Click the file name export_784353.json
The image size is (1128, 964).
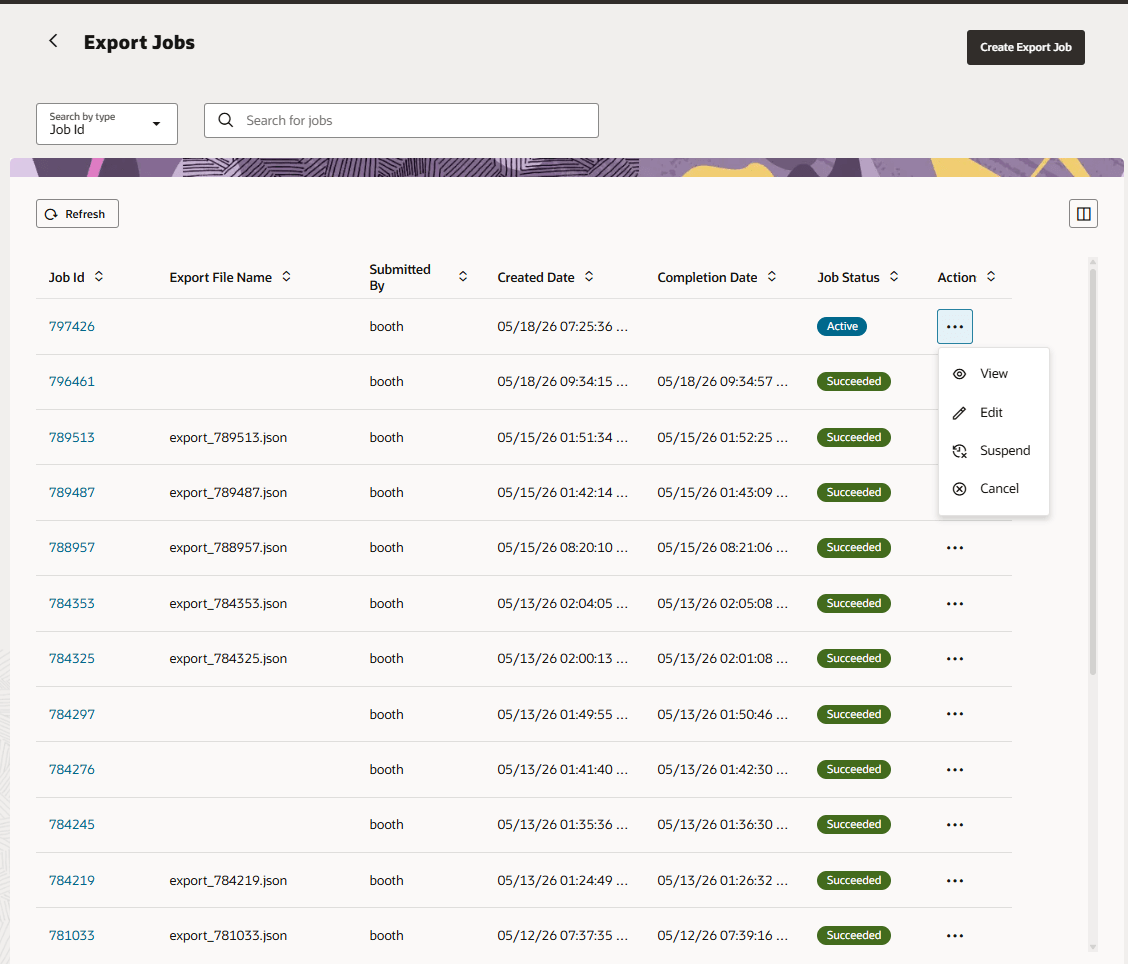(228, 604)
